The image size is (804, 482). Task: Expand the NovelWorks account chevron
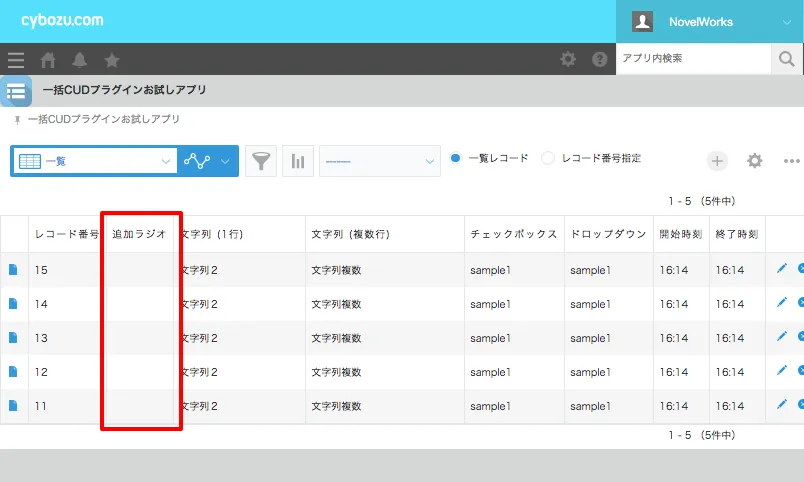[787, 22]
